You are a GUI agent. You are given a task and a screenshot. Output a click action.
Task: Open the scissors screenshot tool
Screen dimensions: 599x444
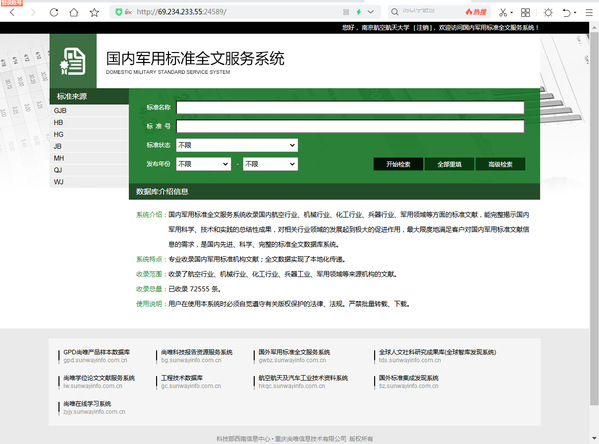[x=503, y=12]
